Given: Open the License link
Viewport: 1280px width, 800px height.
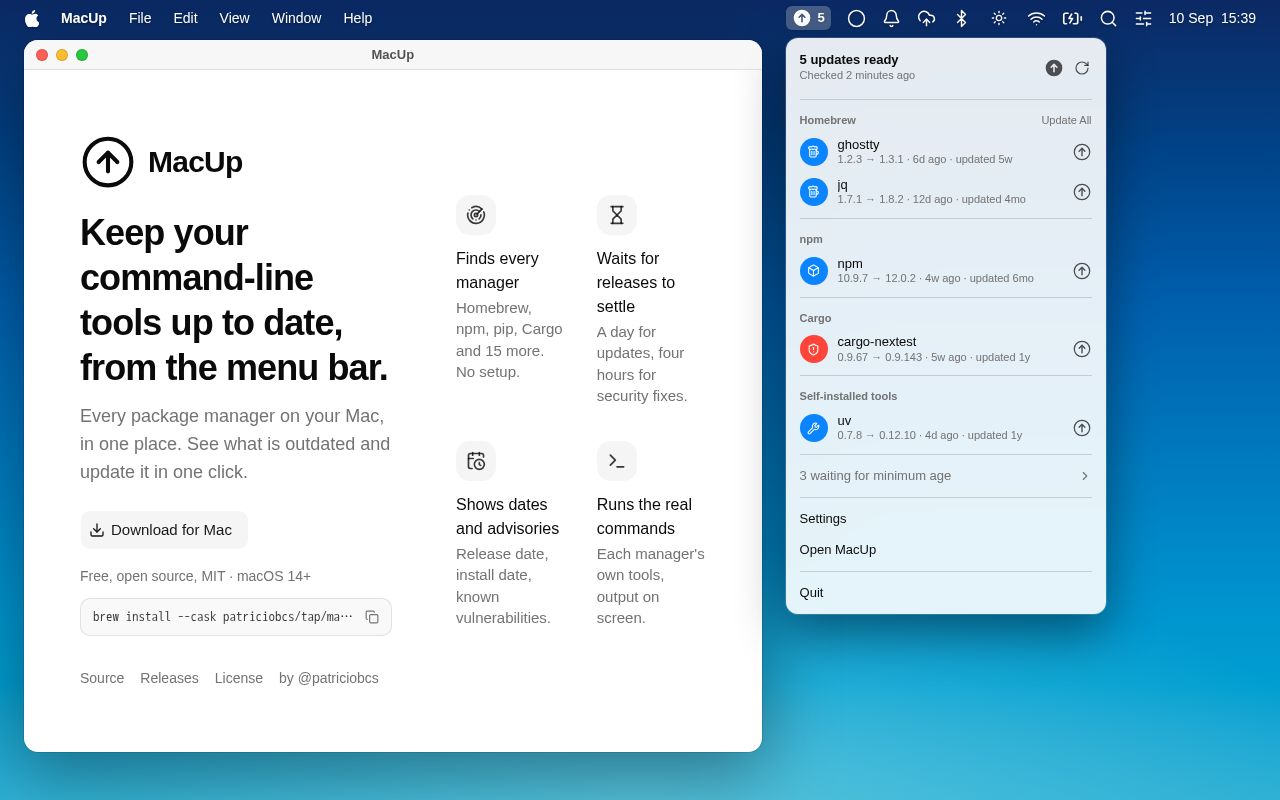Looking at the screenshot, I should (x=239, y=678).
